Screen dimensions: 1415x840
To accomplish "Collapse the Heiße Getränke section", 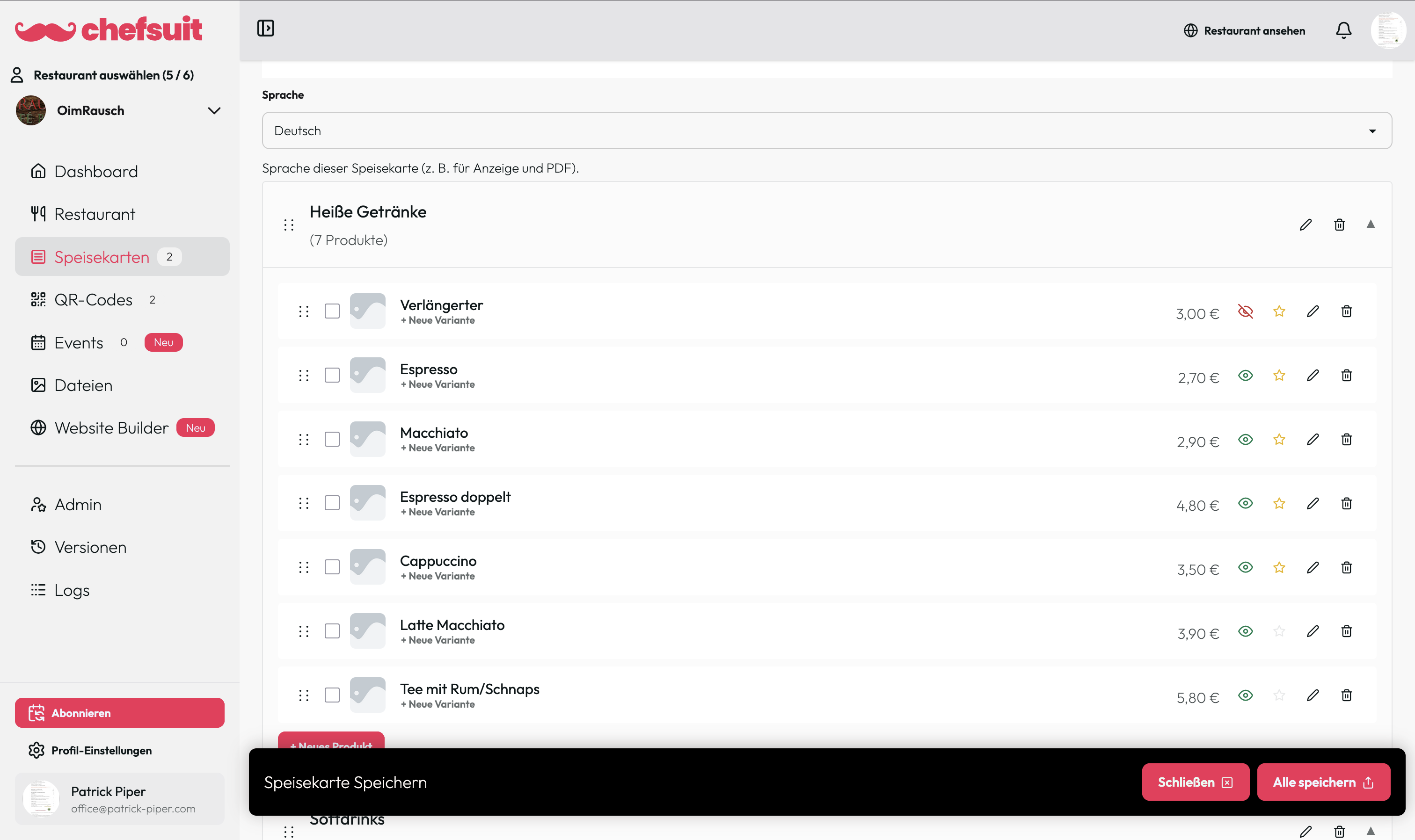I will point(1370,224).
